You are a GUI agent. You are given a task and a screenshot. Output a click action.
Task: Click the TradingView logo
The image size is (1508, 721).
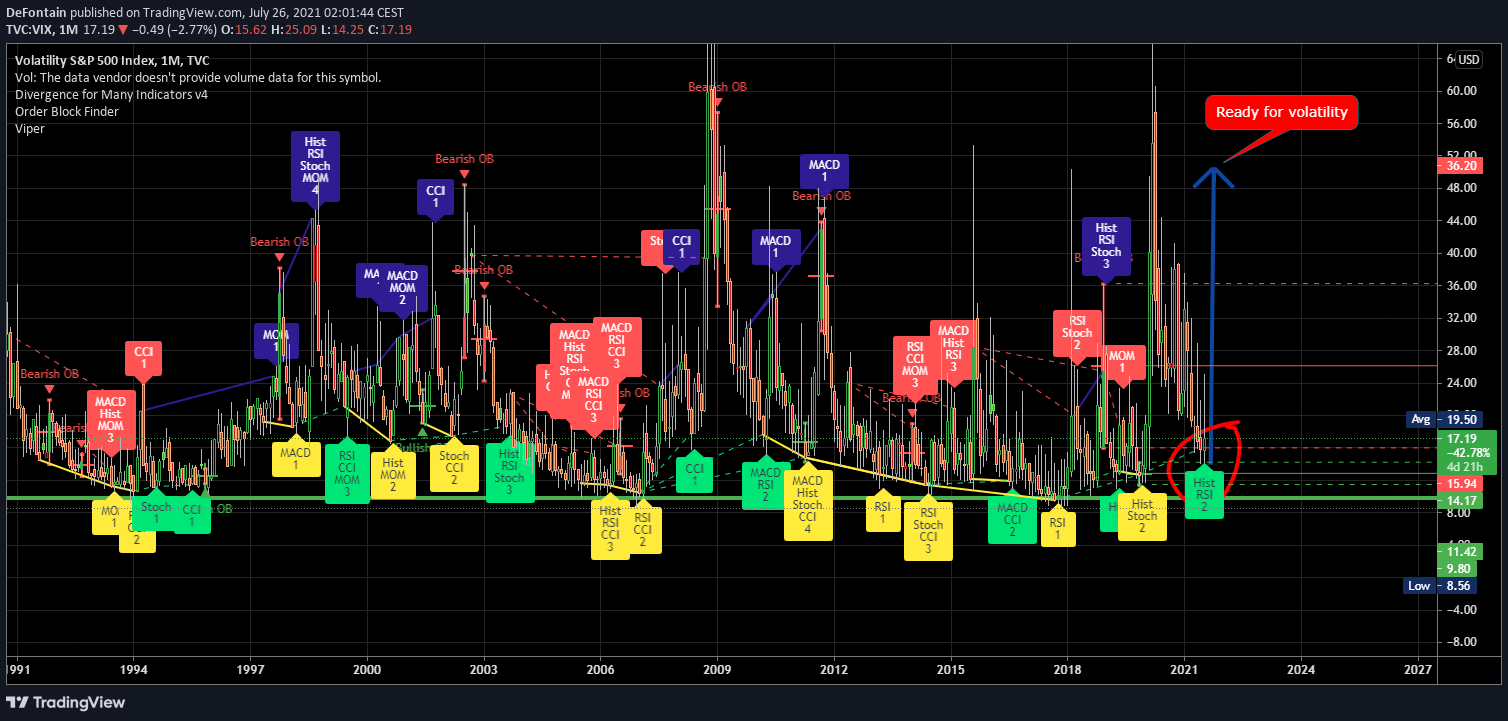66,702
